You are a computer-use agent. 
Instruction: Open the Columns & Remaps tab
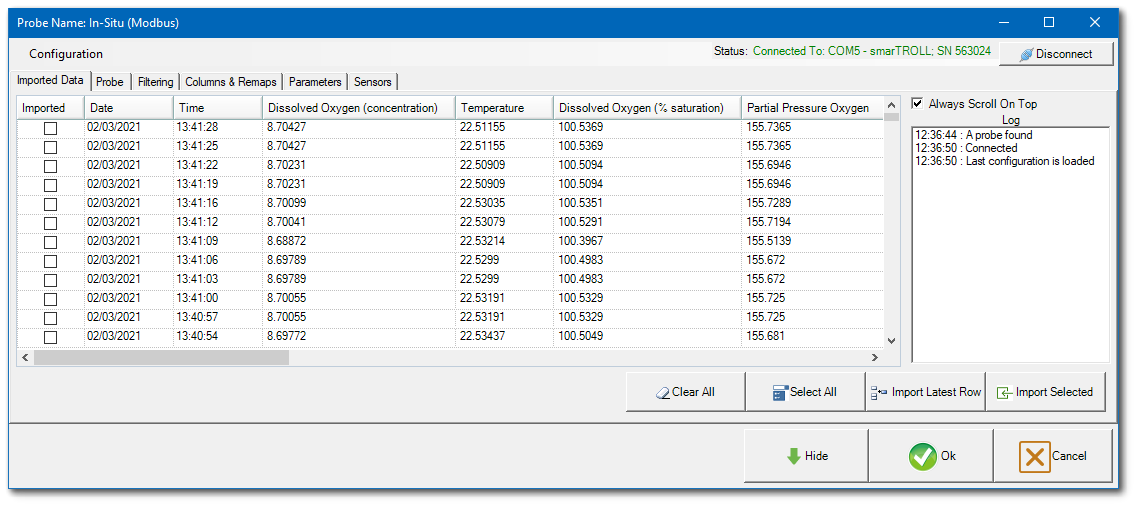click(230, 82)
